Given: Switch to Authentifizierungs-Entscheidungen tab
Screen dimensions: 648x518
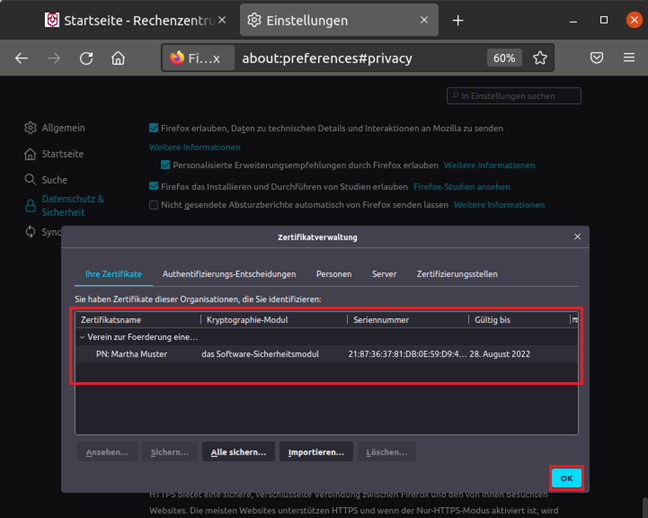Looking at the screenshot, I should pyautogui.click(x=229, y=274).
